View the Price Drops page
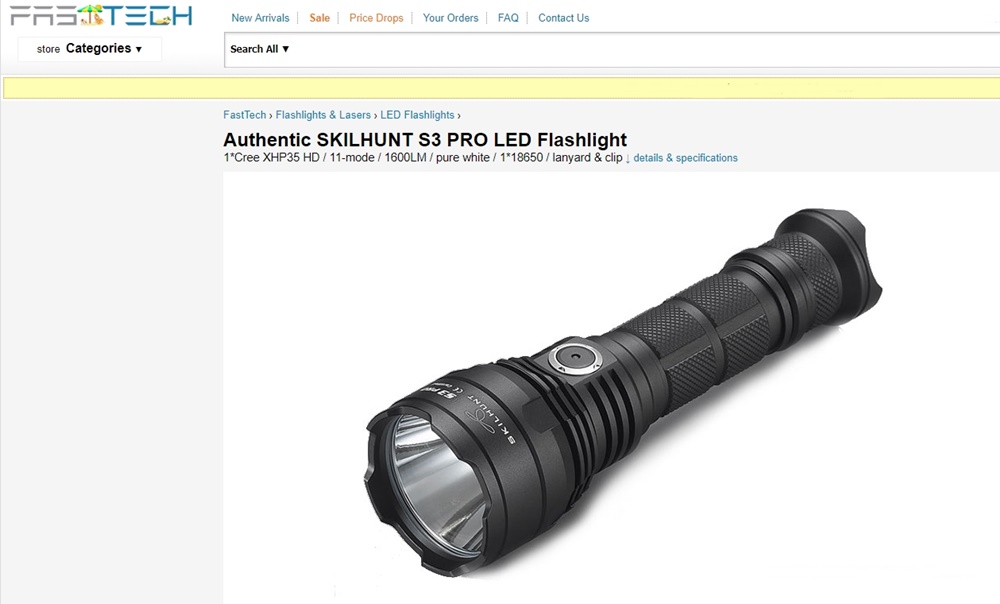 click(376, 18)
